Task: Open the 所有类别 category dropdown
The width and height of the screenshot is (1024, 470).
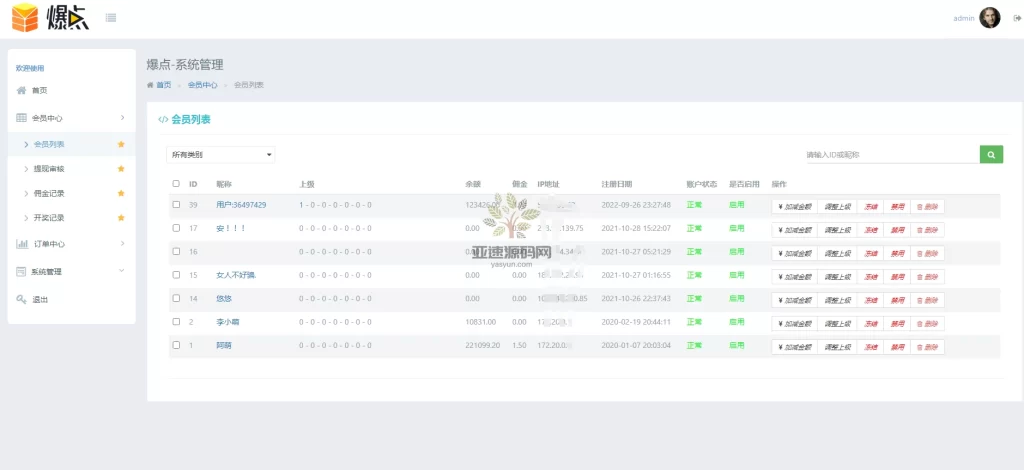Action: [x=221, y=155]
